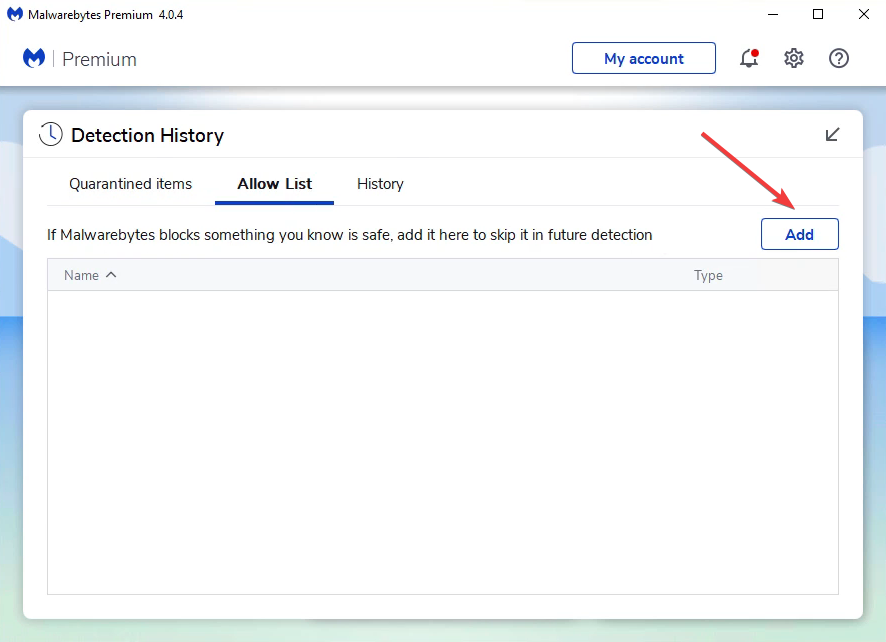This screenshot has height=642, width=886.
Task: Switch to the Quarantined items tab
Action: click(131, 184)
